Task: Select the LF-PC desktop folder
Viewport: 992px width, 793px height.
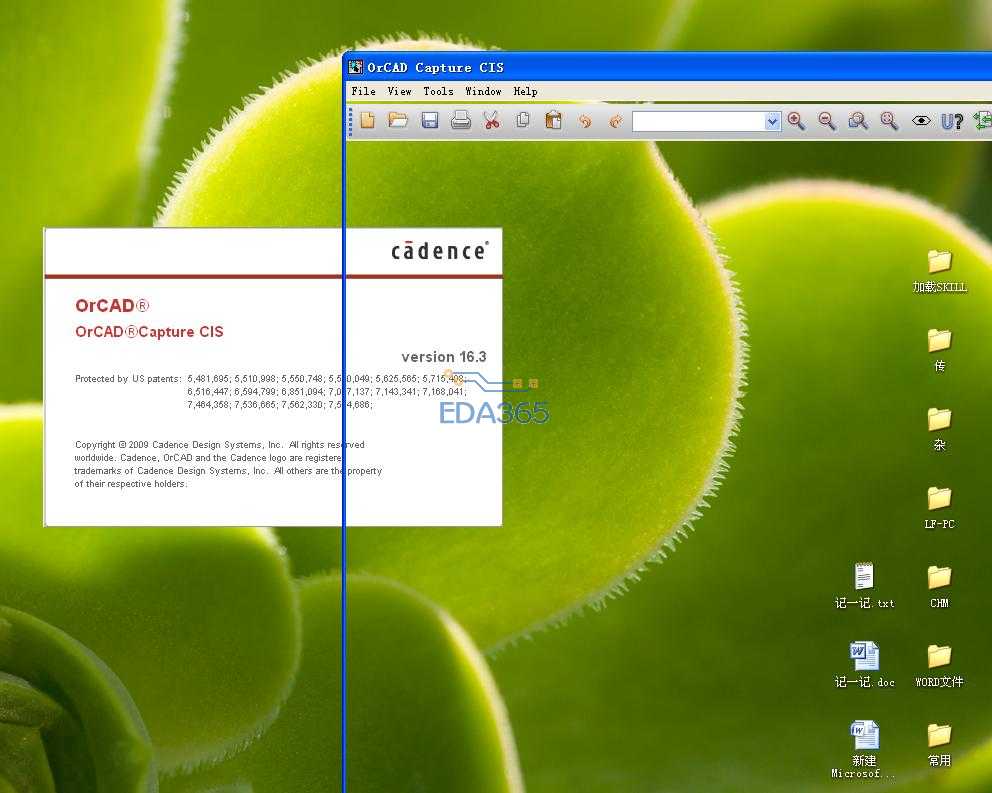Action: (x=939, y=508)
